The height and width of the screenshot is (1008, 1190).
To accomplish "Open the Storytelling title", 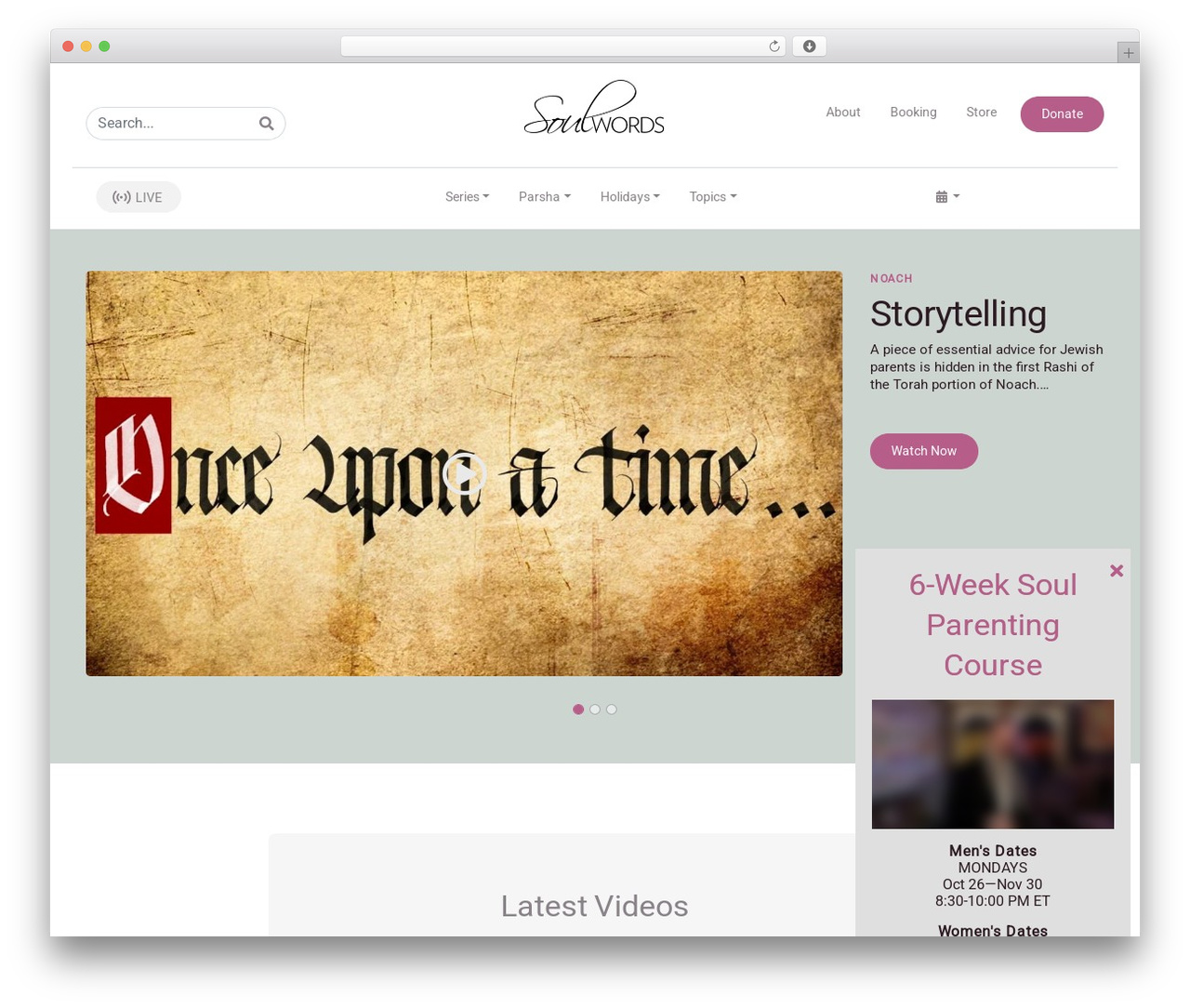I will (959, 314).
